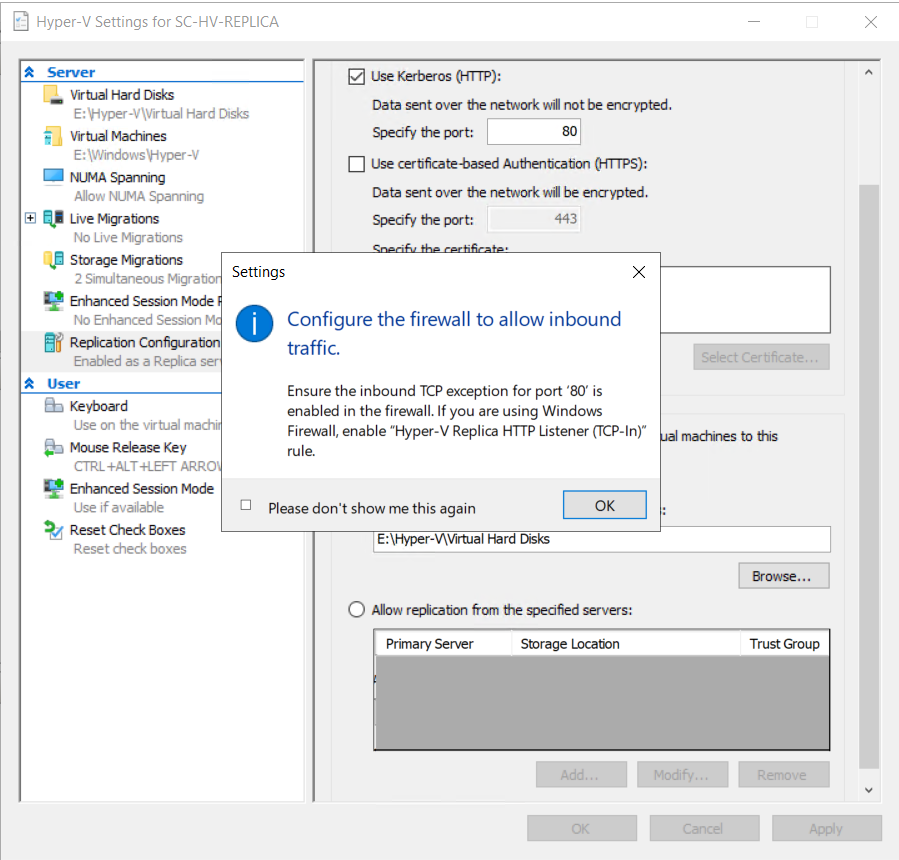Viewport: 899px width, 860px height.
Task: Click the Live Migrations server icon
Action: point(53,218)
